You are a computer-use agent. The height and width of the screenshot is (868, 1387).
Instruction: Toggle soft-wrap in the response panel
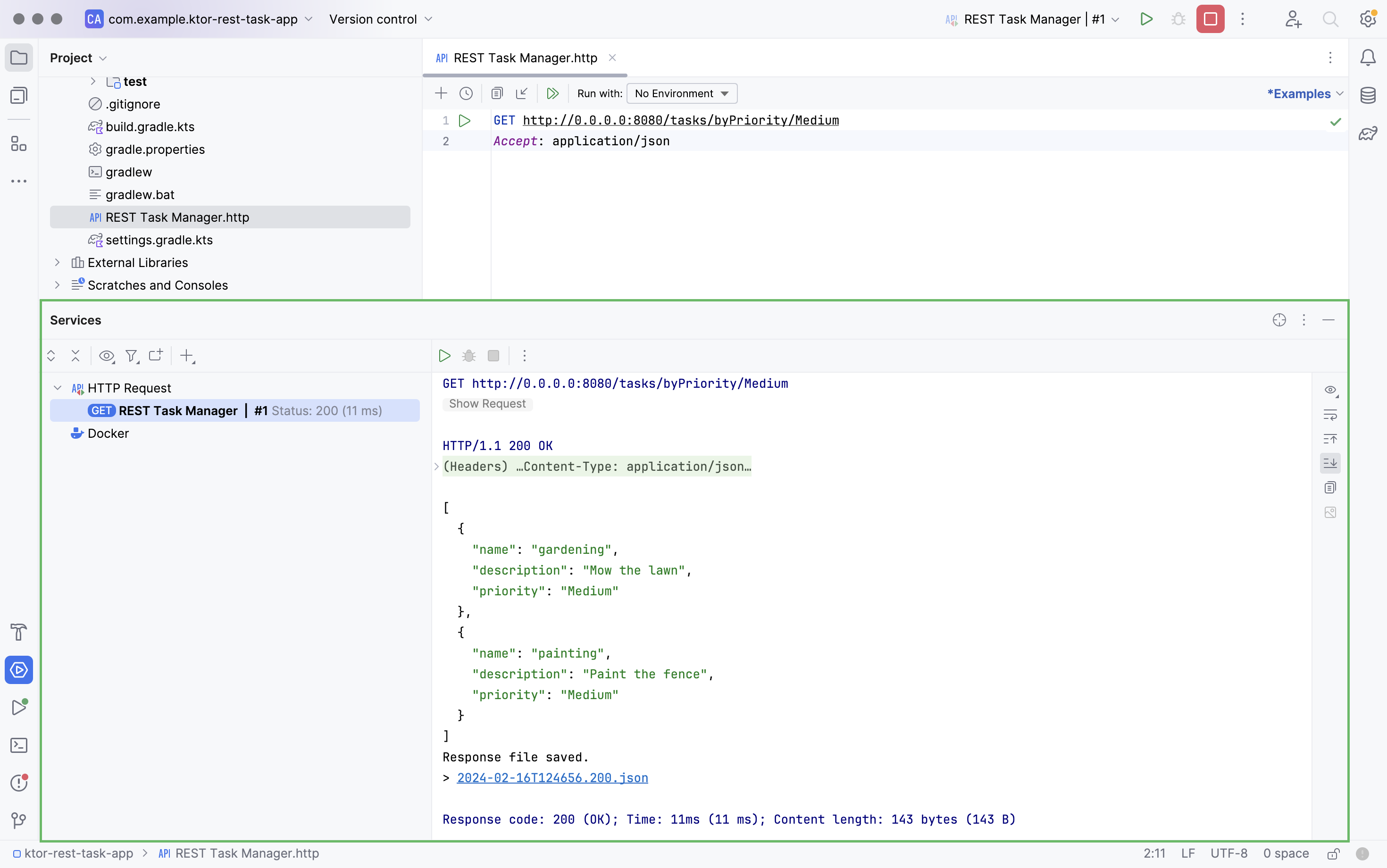pos(1331,415)
